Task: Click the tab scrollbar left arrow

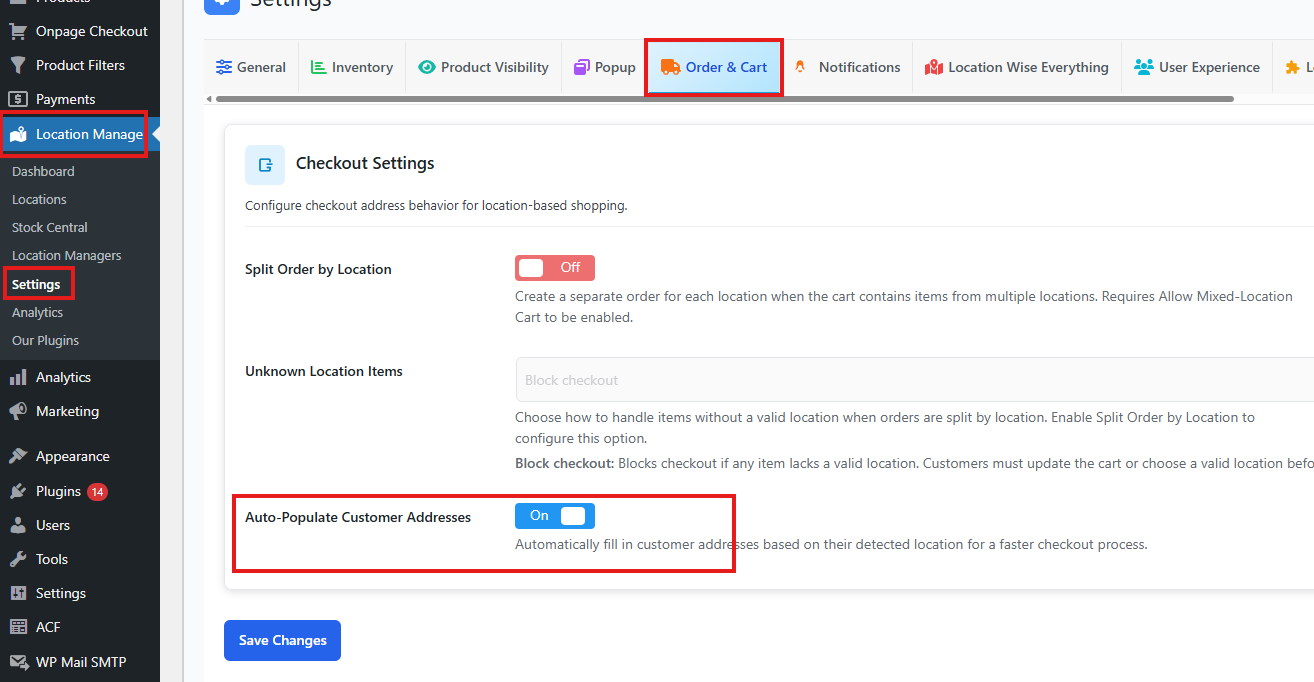Action: coord(208,99)
